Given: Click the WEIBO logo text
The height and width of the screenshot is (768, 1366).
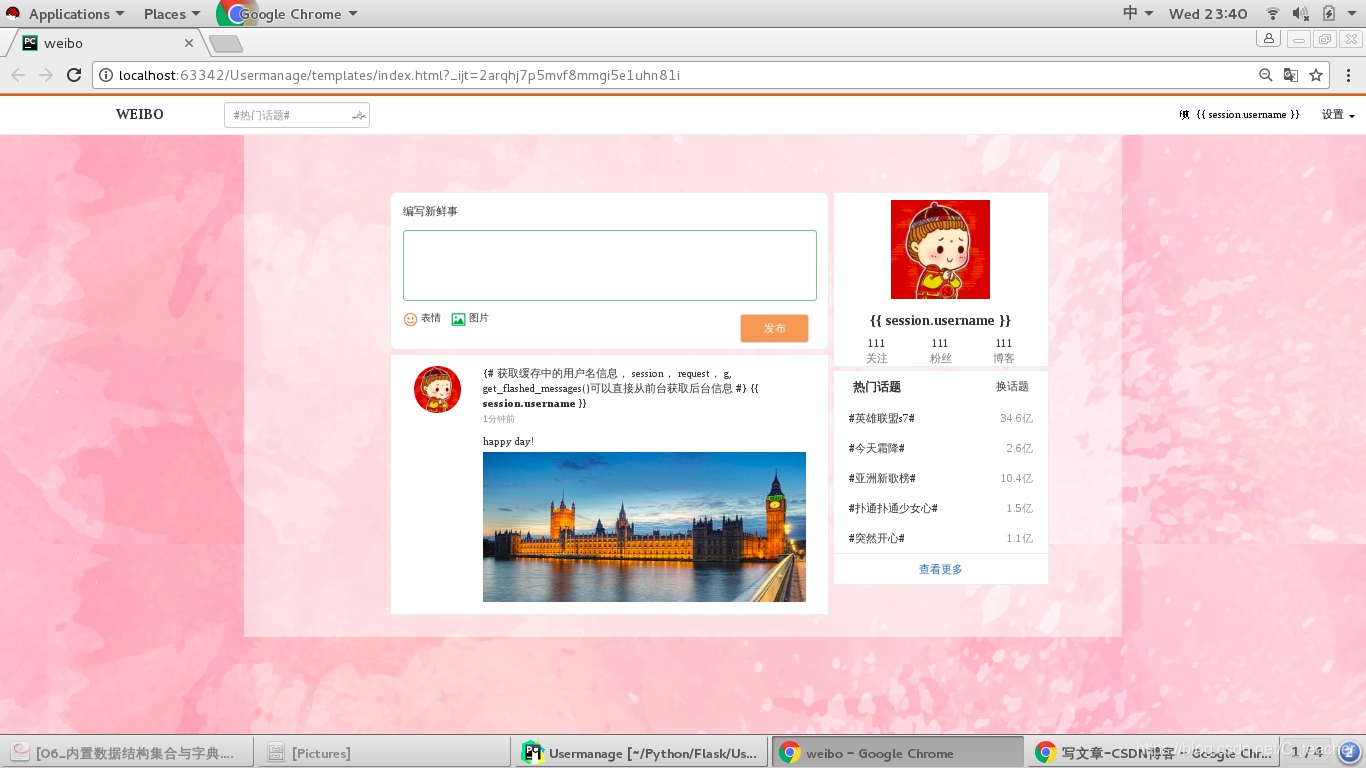Looking at the screenshot, I should pos(140,114).
